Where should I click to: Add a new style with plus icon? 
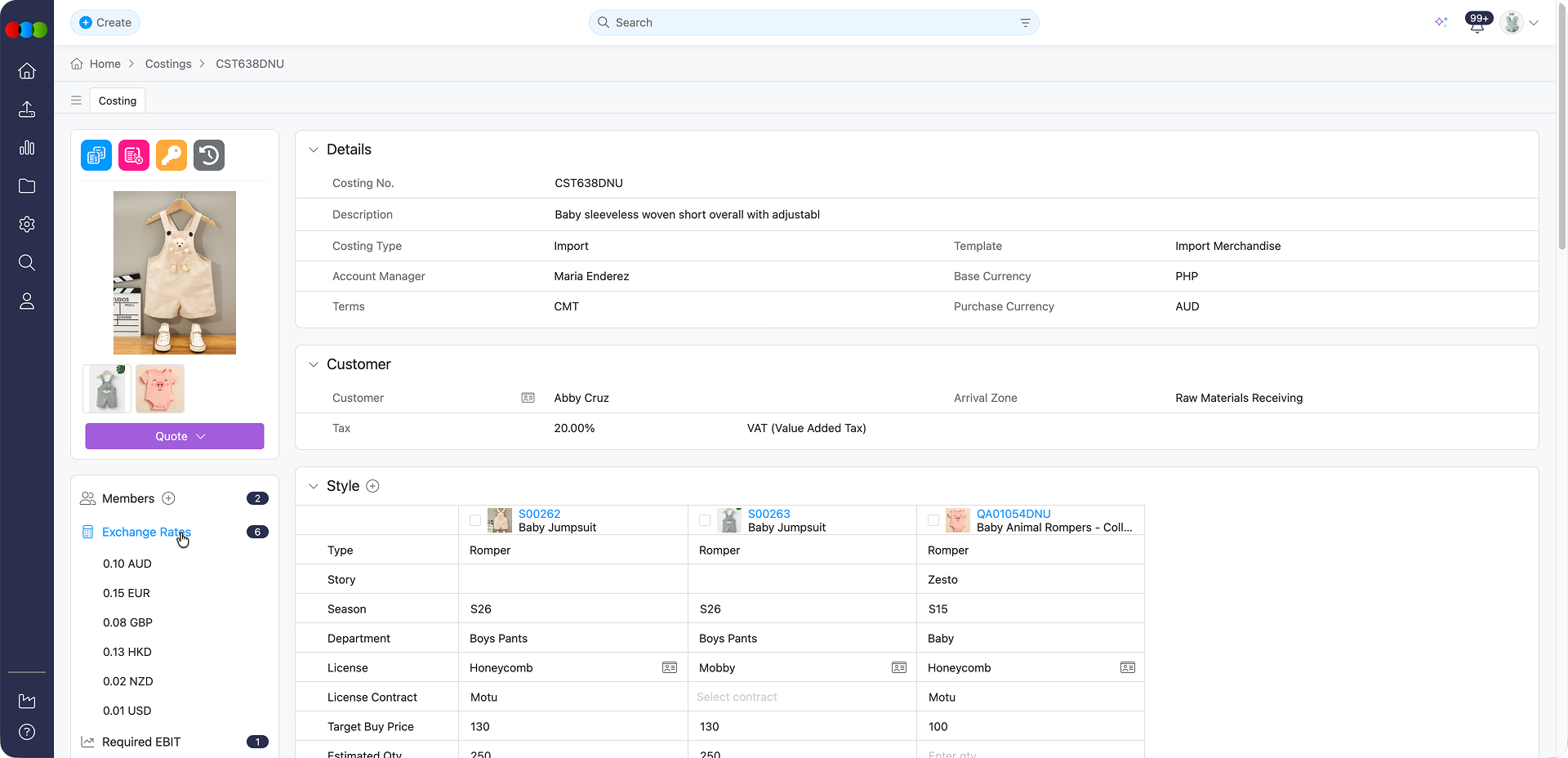[x=372, y=486]
